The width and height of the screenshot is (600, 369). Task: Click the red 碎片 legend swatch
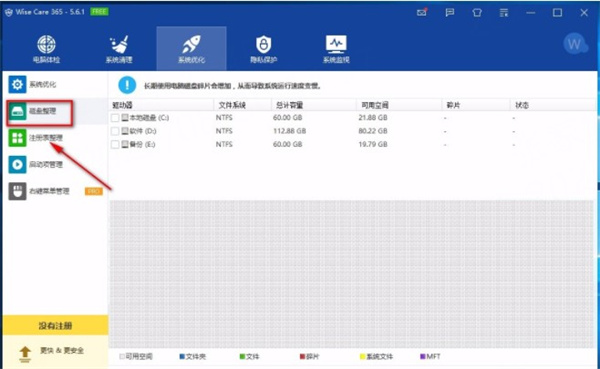pyautogui.click(x=302, y=357)
